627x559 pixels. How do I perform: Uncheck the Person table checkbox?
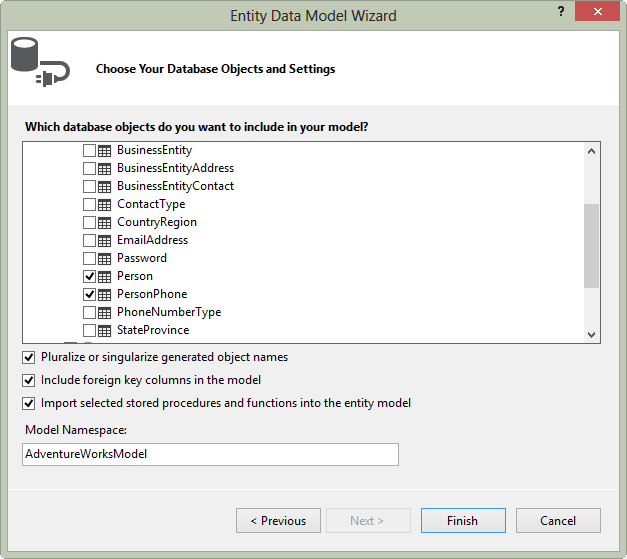tap(89, 277)
